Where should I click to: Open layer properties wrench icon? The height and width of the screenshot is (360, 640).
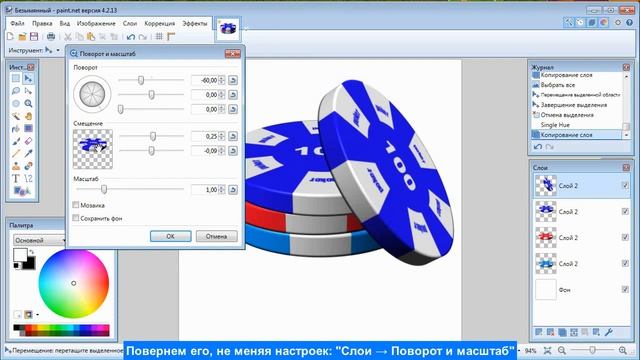(609, 333)
